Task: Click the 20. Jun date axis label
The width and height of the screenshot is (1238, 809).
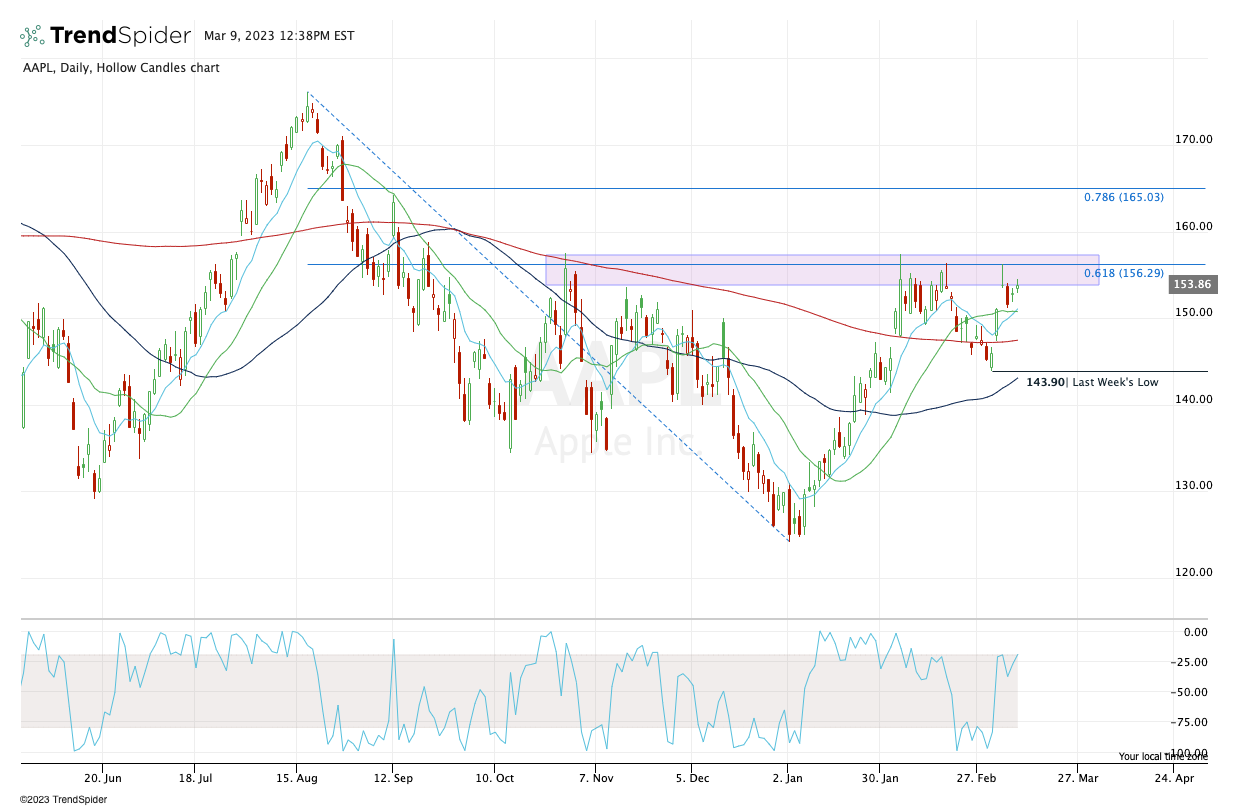Action: click(x=103, y=777)
